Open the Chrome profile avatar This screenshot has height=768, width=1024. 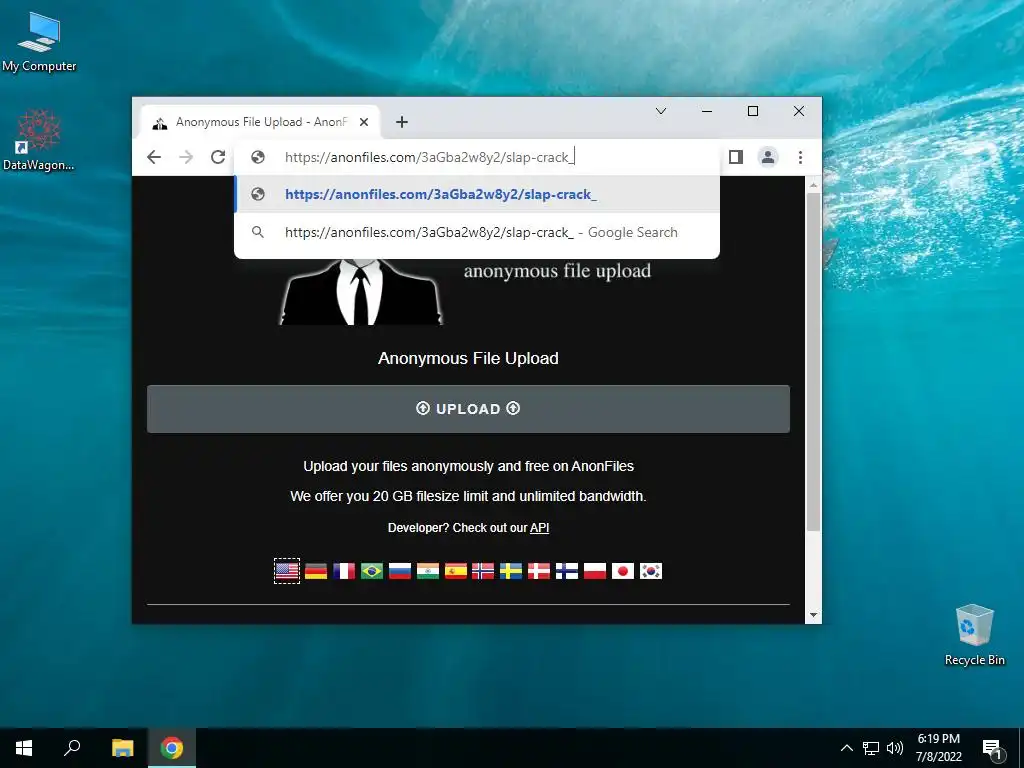click(768, 157)
